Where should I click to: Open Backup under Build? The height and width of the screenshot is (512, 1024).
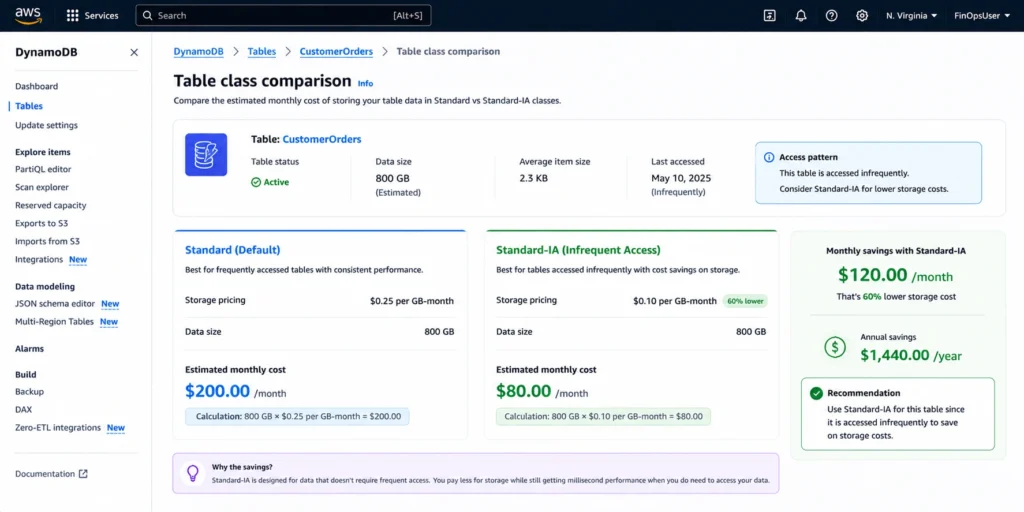(29, 392)
